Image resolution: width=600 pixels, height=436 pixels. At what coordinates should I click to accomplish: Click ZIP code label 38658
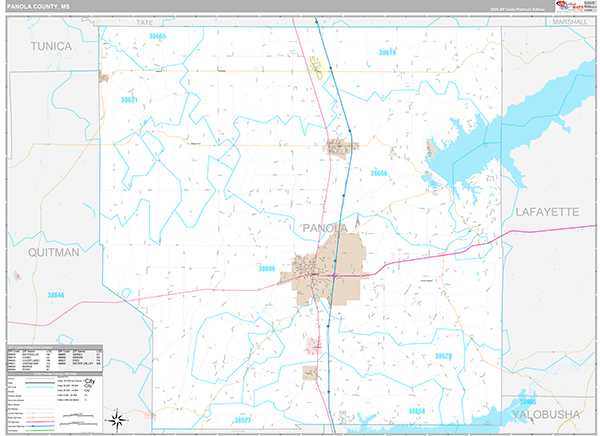(x=416, y=412)
